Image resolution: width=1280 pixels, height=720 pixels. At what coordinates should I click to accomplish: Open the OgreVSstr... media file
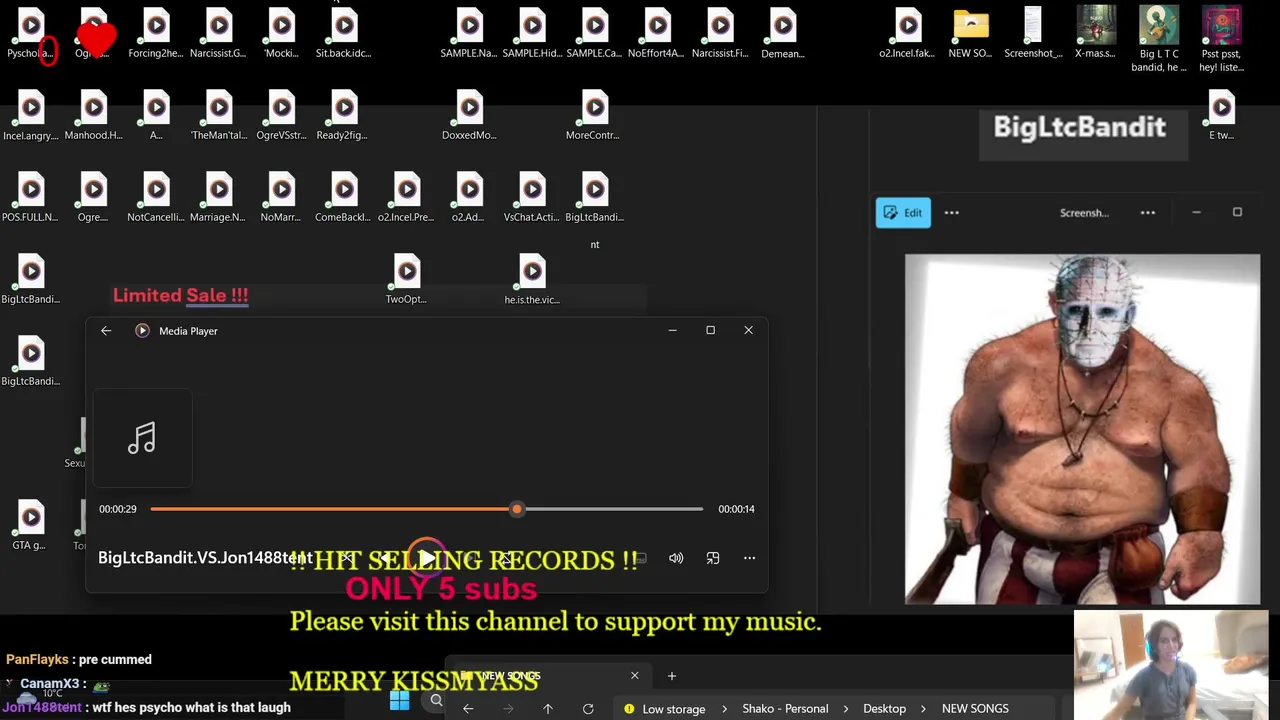tap(281, 116)
